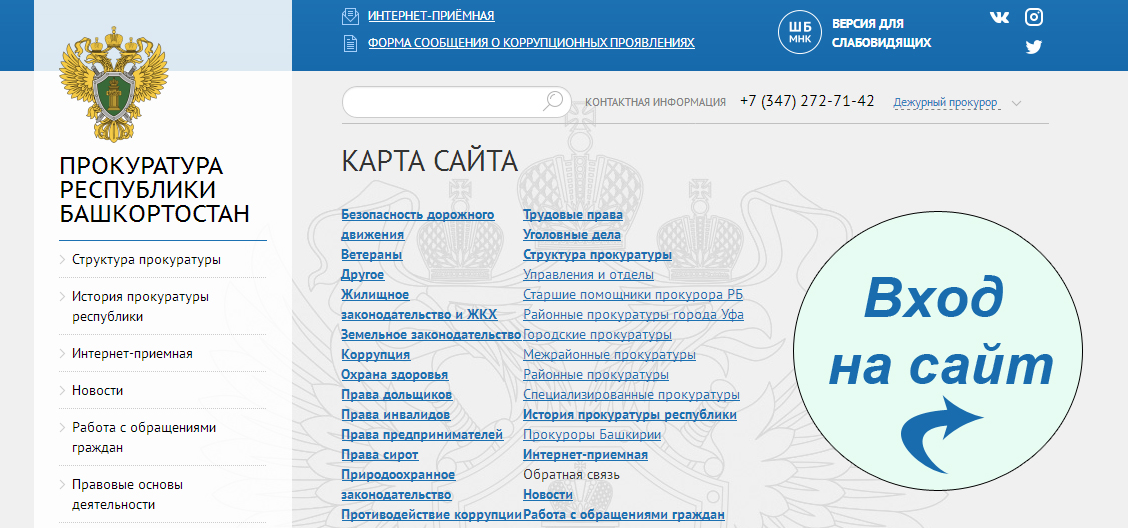Expand Правовые основы деятельности sidebar chevron

[x=63, y=485]
